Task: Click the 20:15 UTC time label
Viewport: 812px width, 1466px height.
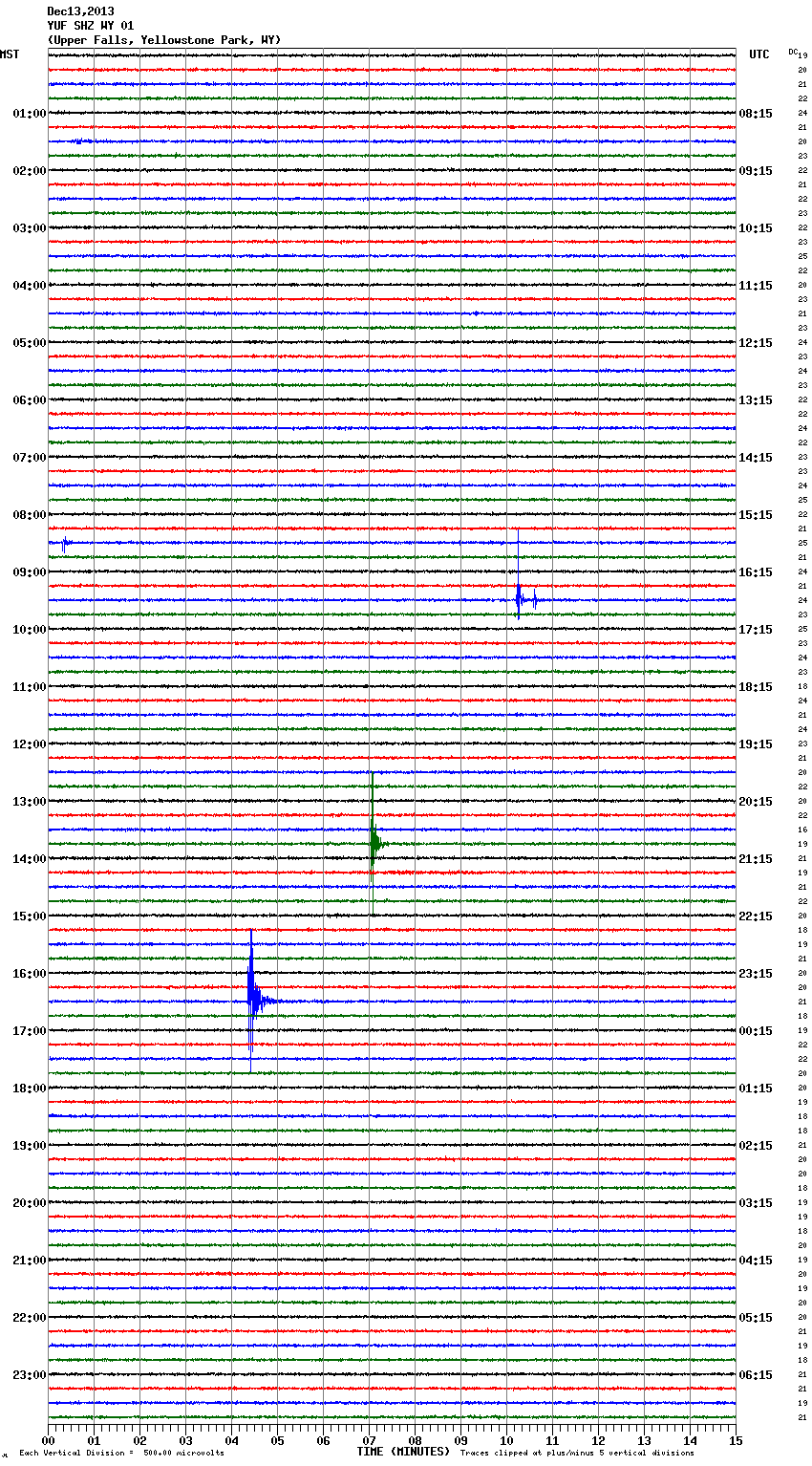Action: (756, 802)
